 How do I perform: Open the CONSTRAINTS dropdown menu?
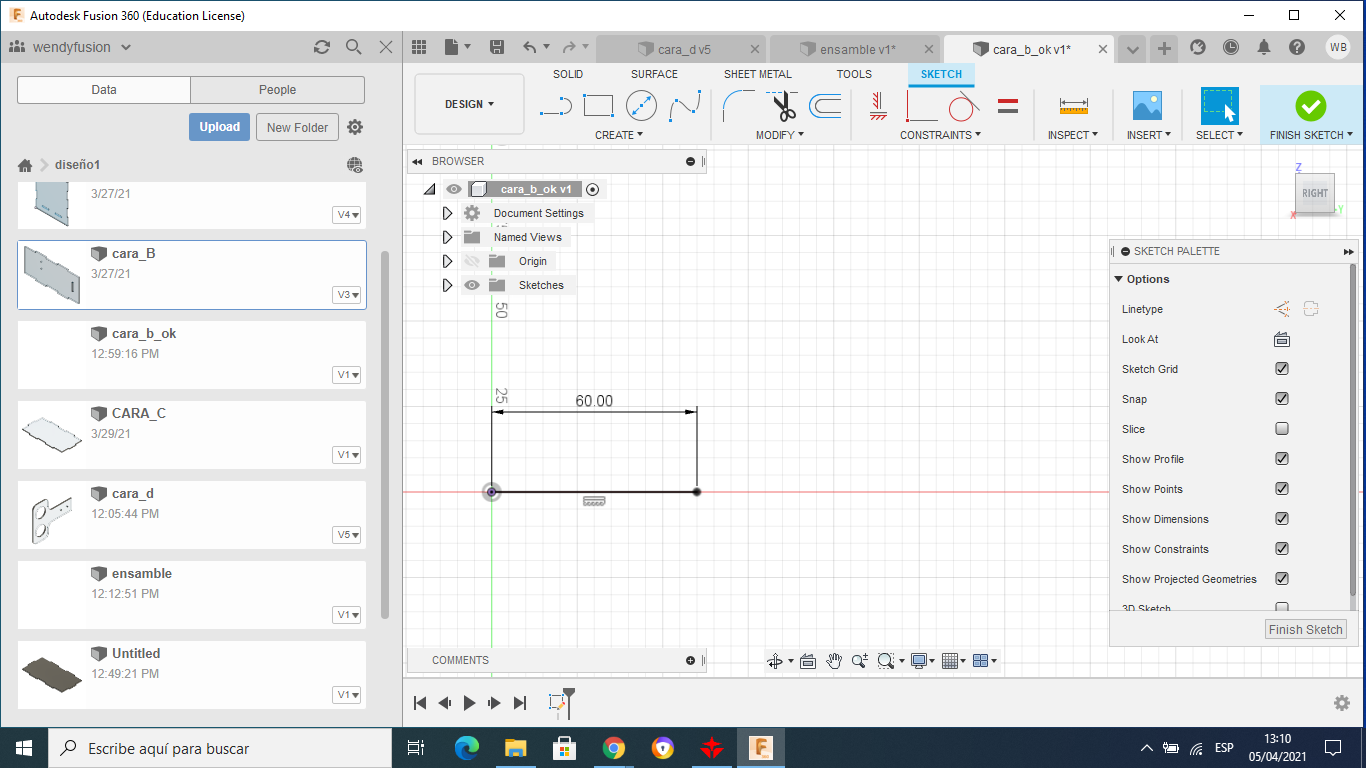pyautogui.click(x=940, y=135)
